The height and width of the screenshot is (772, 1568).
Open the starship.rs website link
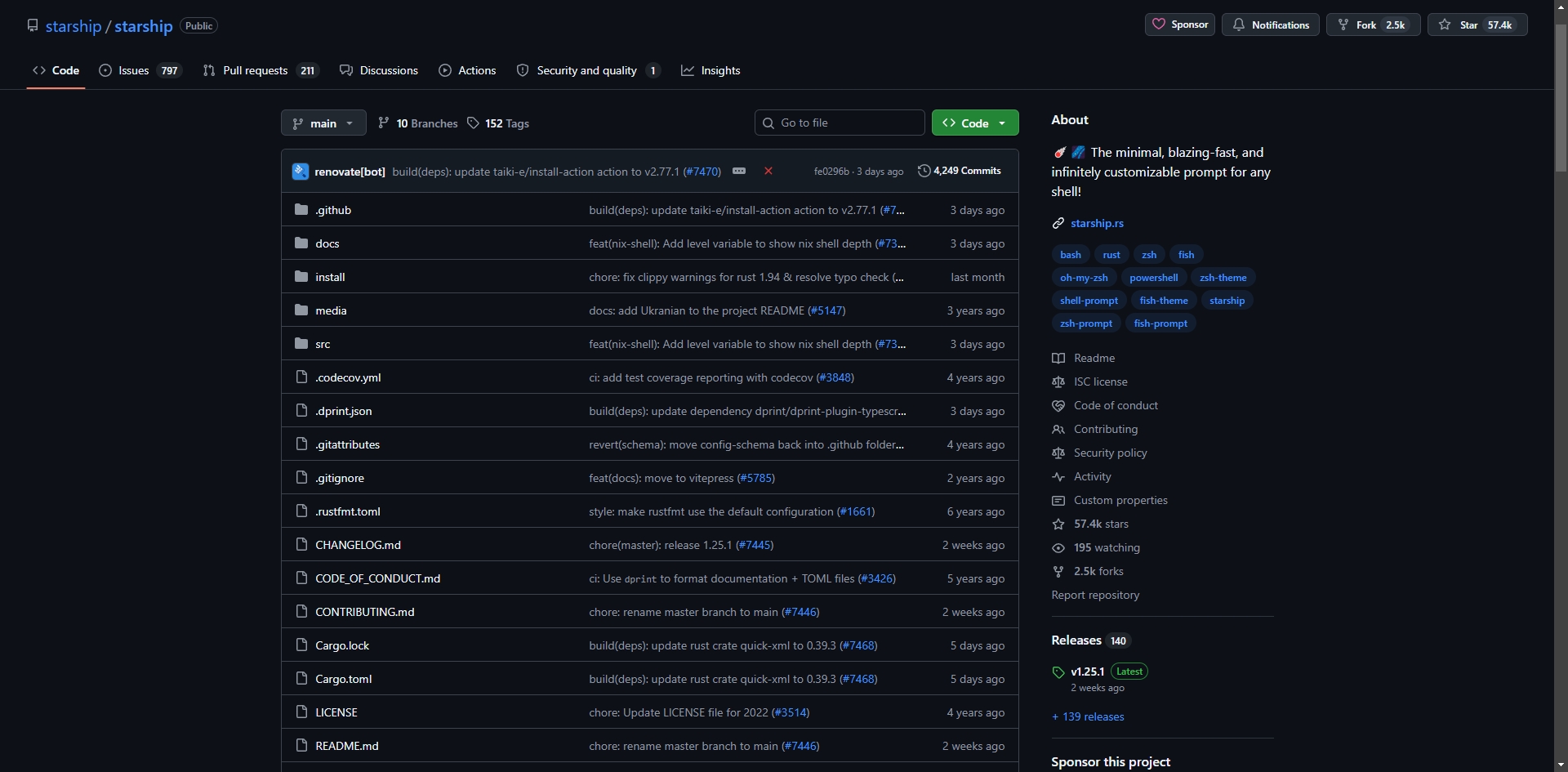(x=1097, y=223)
